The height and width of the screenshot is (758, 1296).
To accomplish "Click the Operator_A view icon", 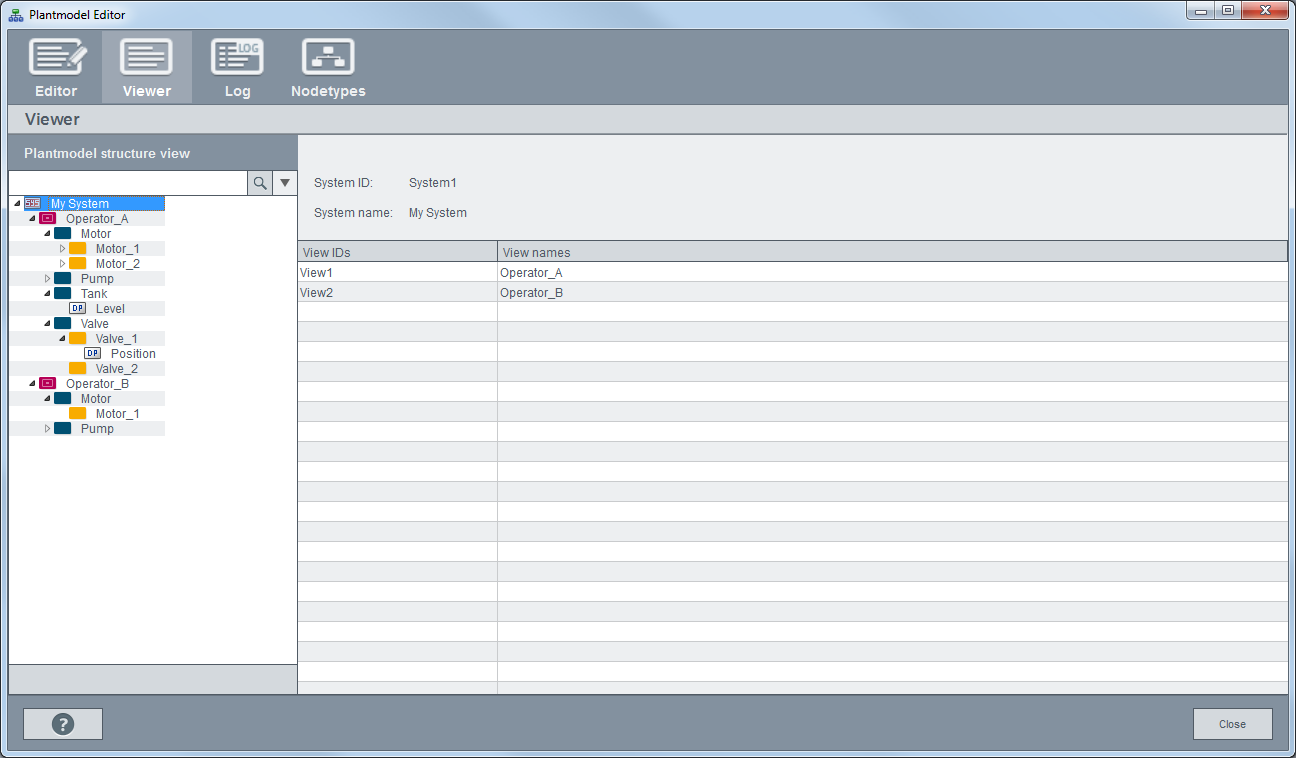I will (47, 219).
